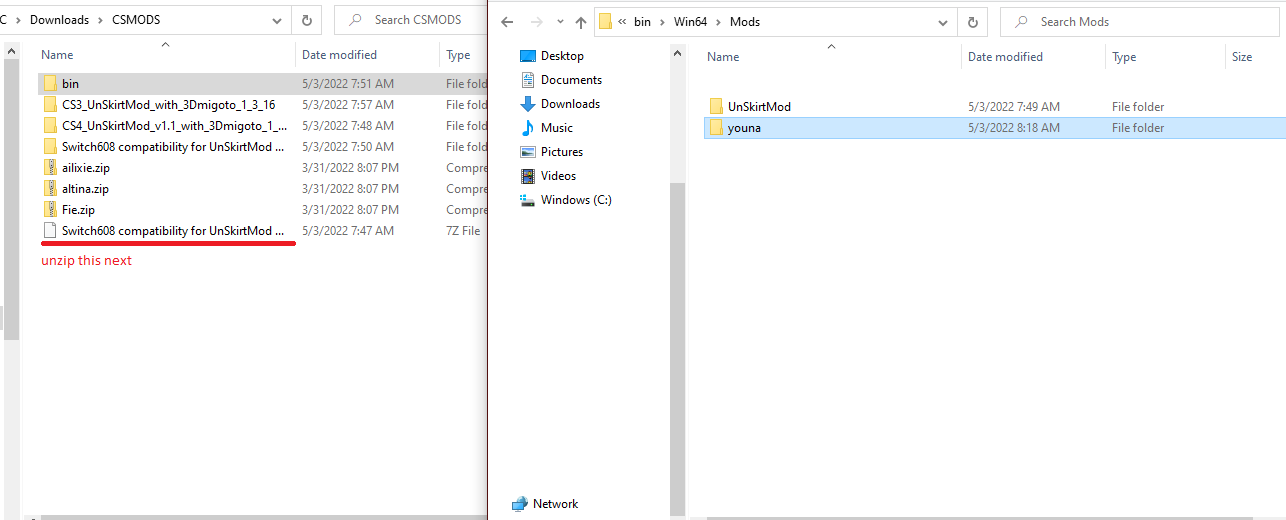Select altina.zip archive icon

tap(50, 188)
